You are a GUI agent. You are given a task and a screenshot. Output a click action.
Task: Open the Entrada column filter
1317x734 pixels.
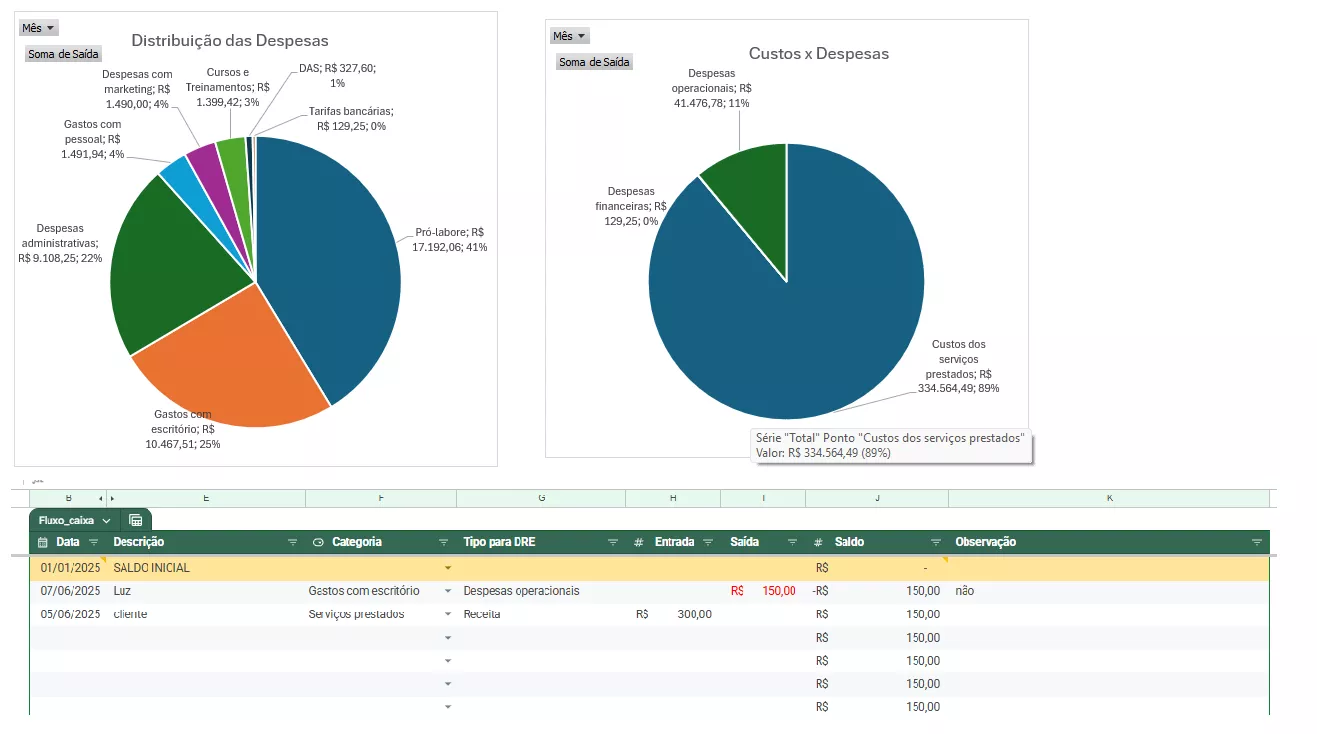(708, 542)
